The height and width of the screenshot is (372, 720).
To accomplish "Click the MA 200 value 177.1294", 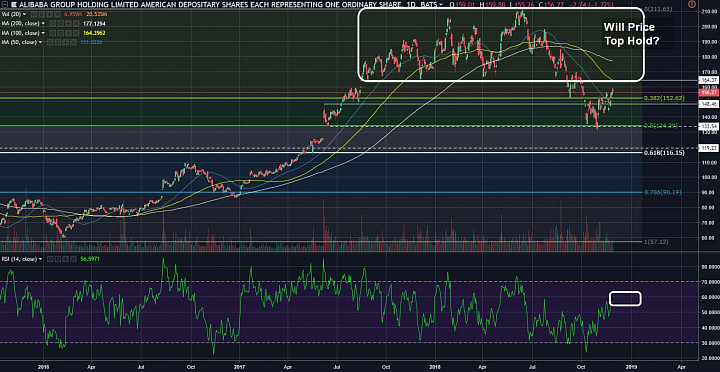I will coord(94,23).
